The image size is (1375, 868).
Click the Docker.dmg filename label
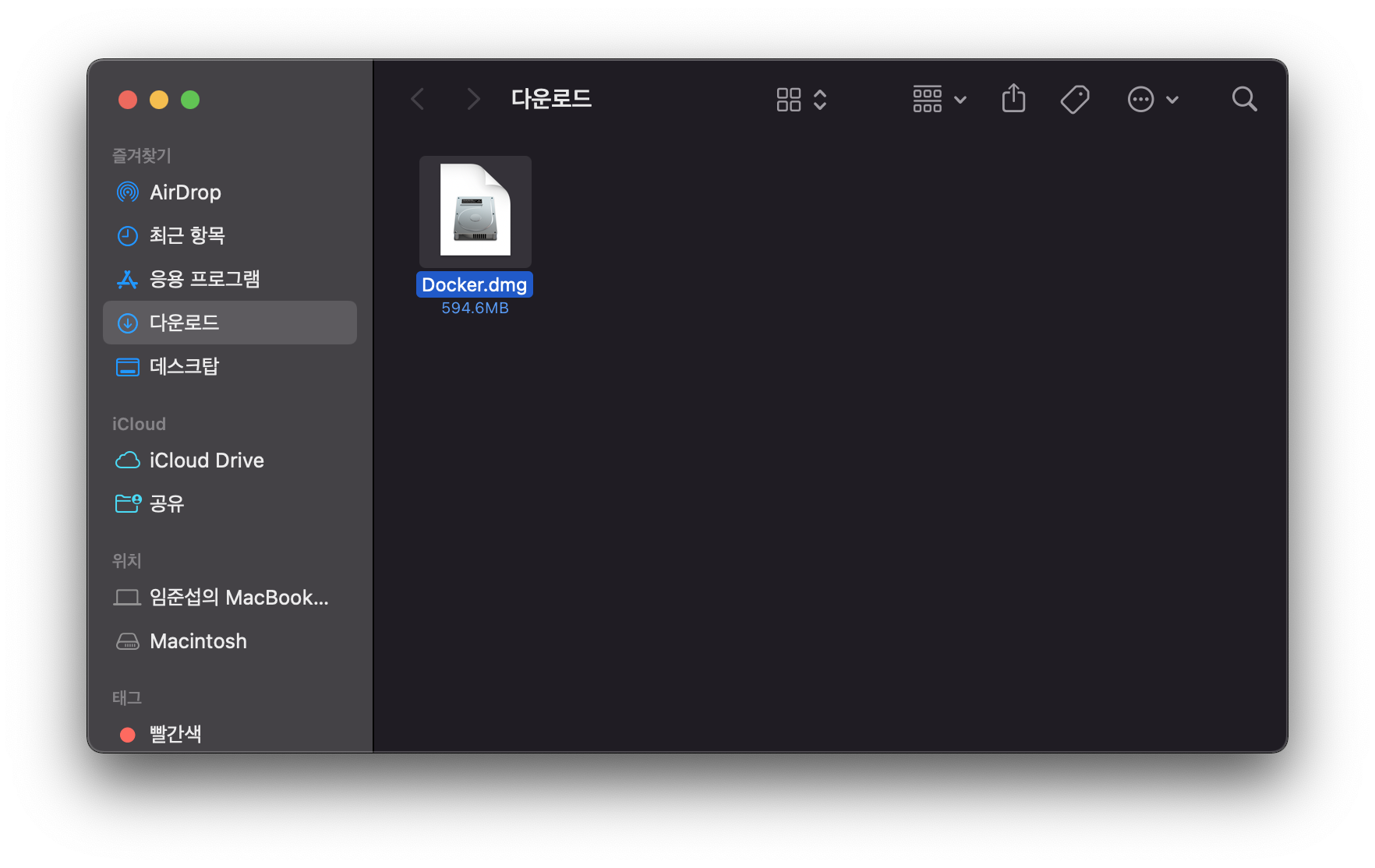pos(475,284)
